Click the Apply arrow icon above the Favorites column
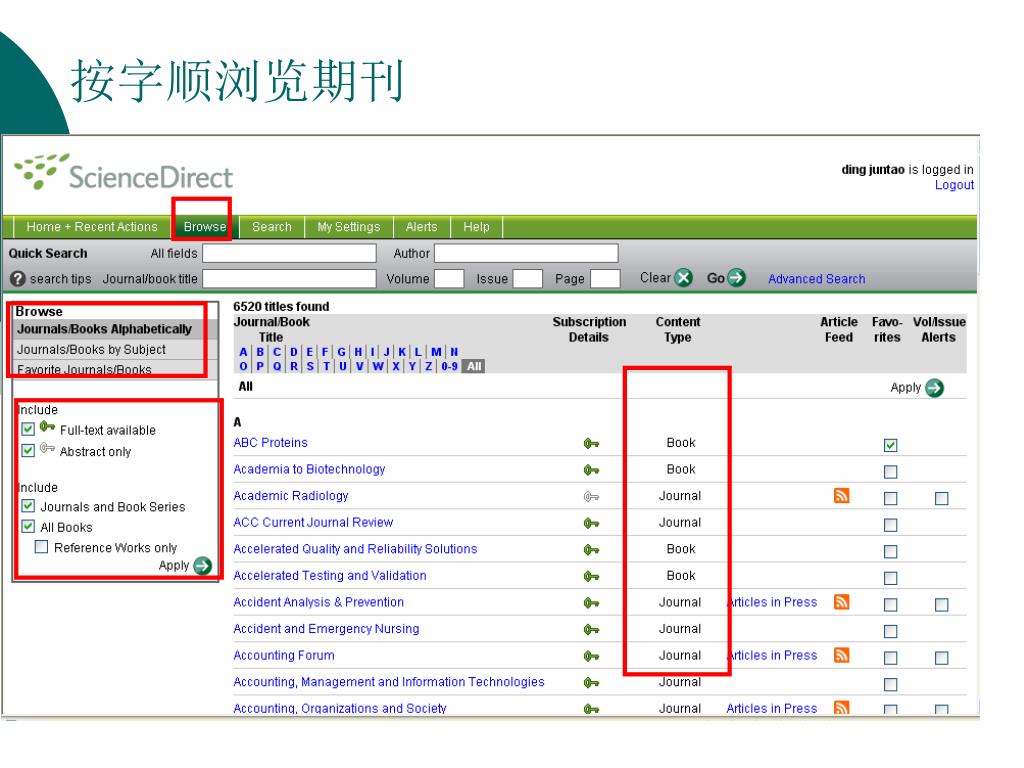This screenshot has height=768, width=1024. tap(935, 388)
